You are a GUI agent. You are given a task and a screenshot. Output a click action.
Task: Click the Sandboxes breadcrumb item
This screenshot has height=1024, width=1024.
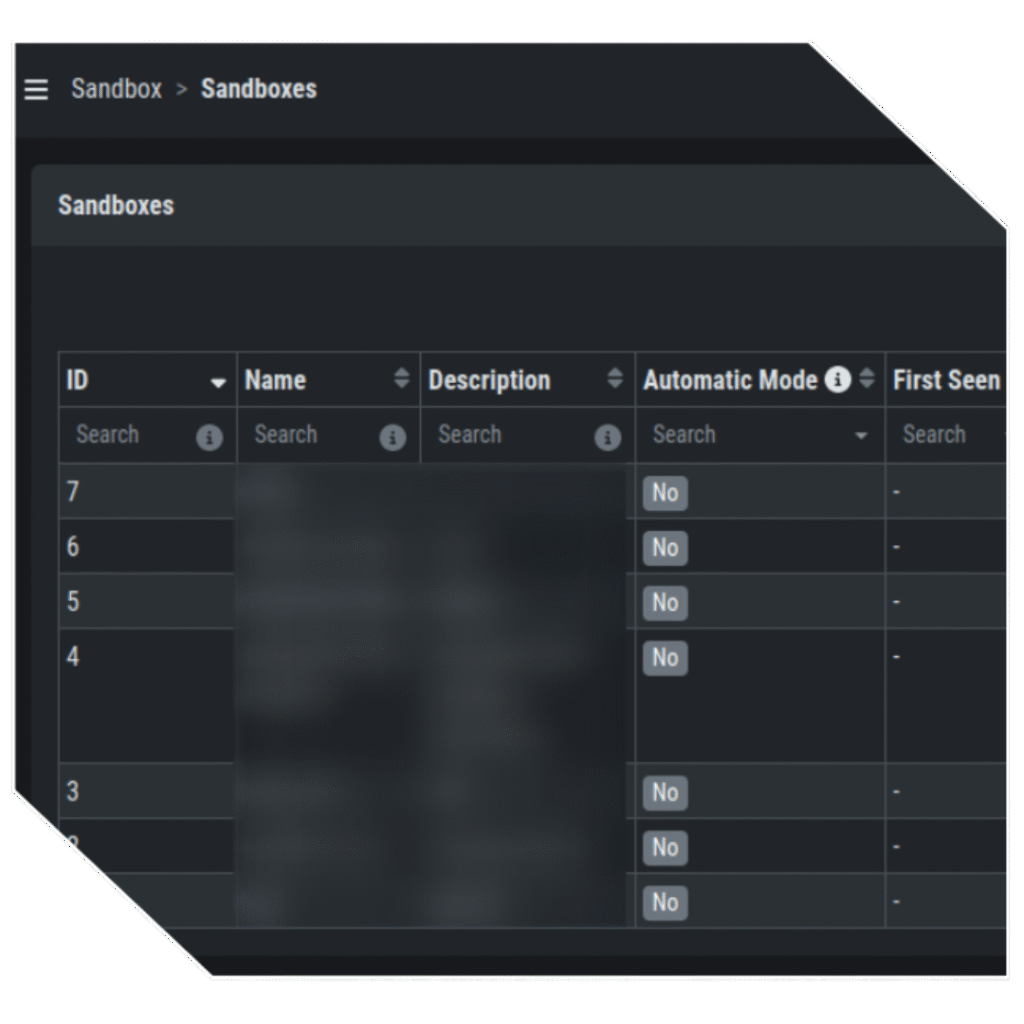(259, 89)
